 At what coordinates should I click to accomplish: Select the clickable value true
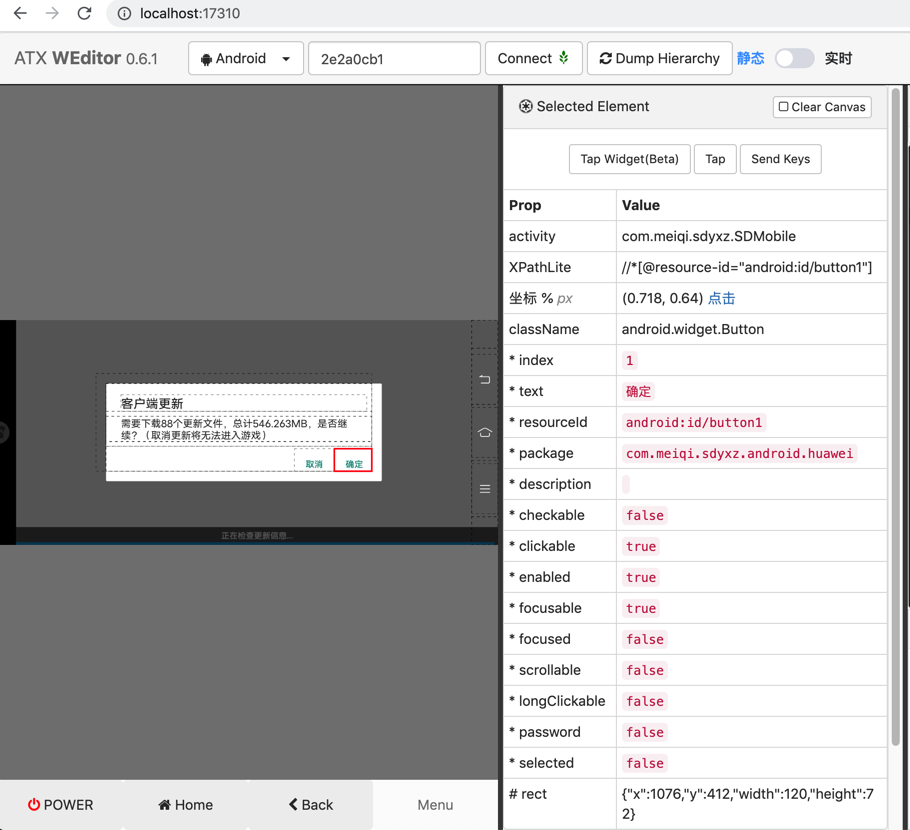click(641, 546)
